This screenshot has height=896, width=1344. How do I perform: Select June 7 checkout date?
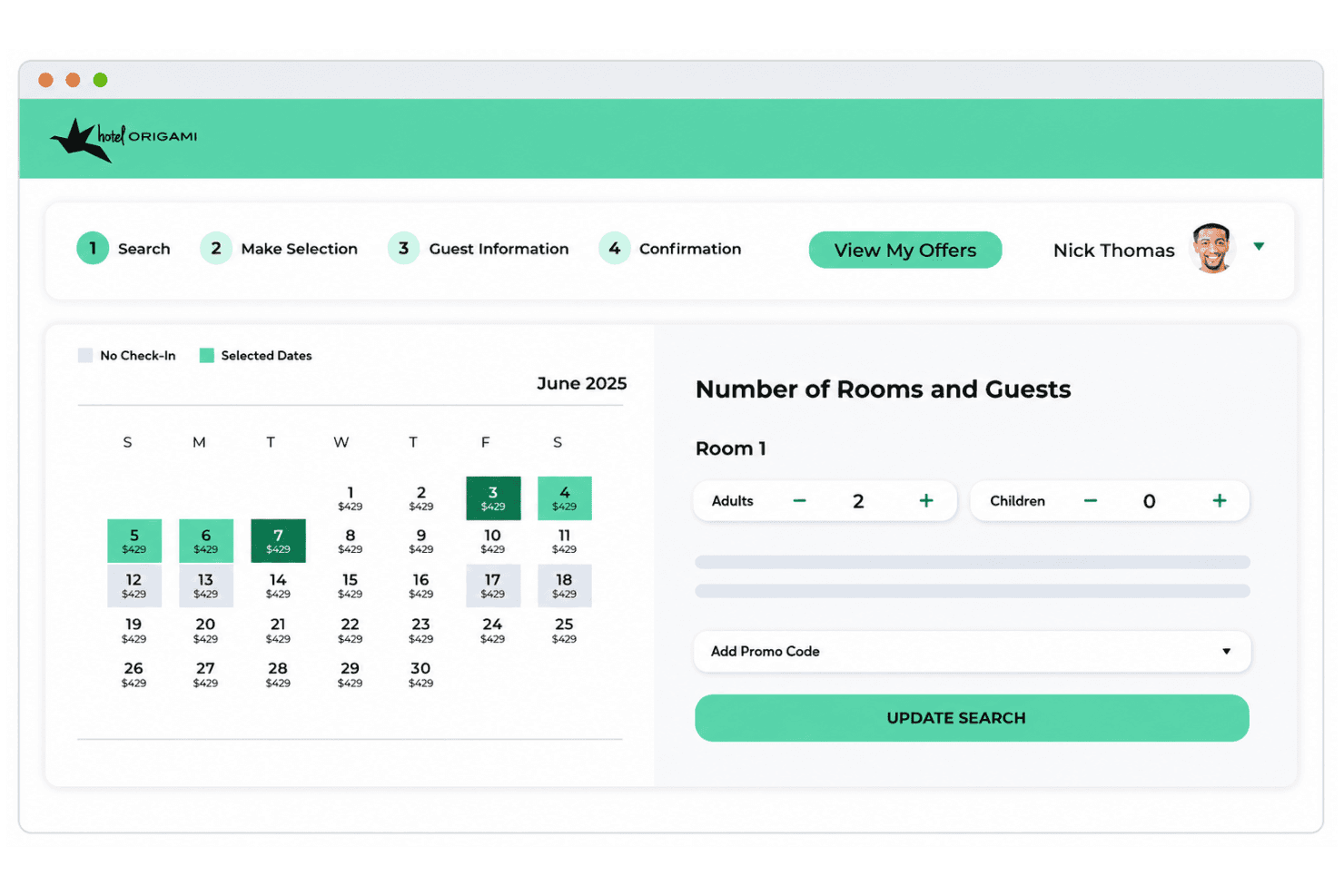coord(278,541)
